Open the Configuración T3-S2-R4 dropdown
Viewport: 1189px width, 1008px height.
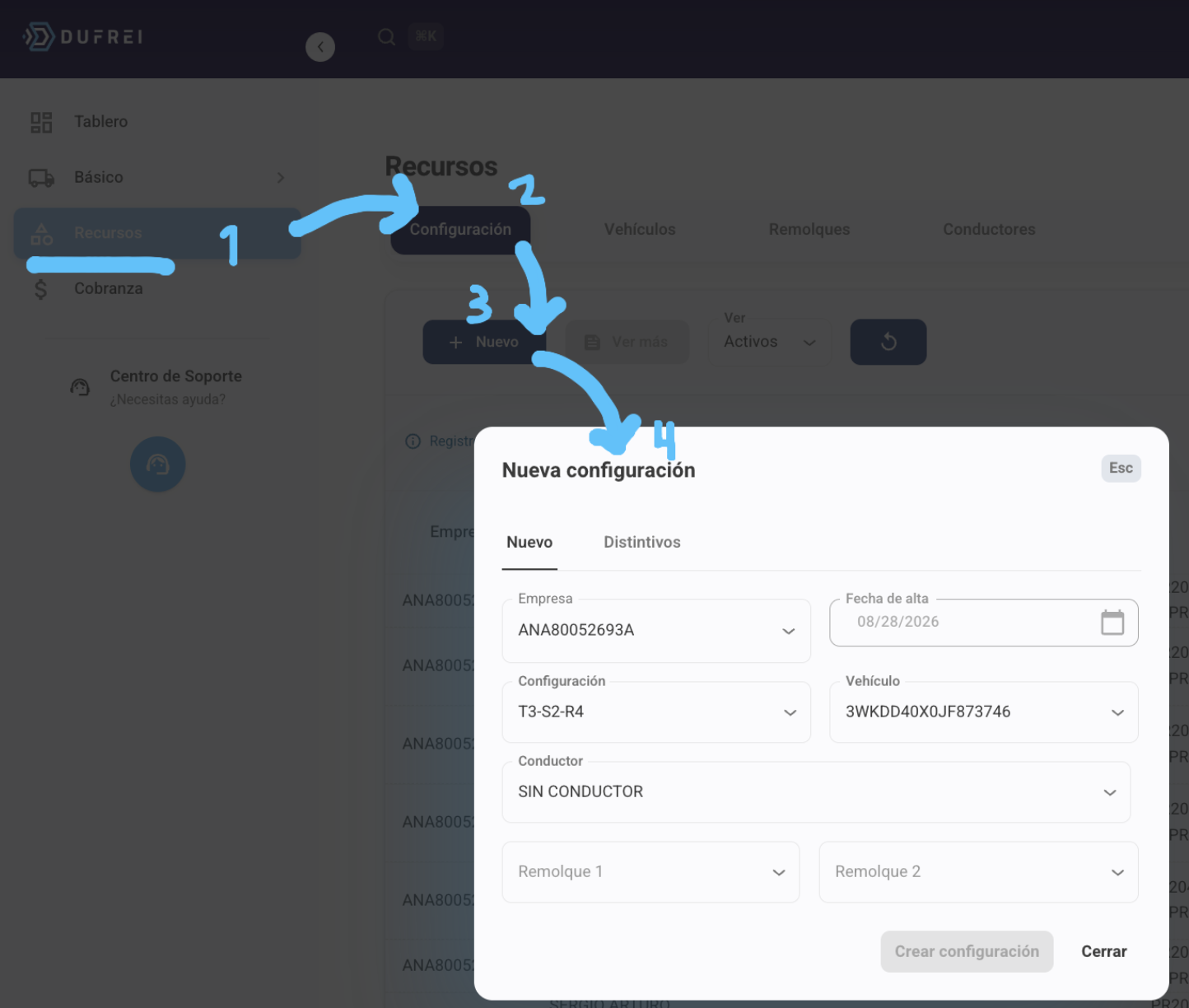[x=656, y=712]
